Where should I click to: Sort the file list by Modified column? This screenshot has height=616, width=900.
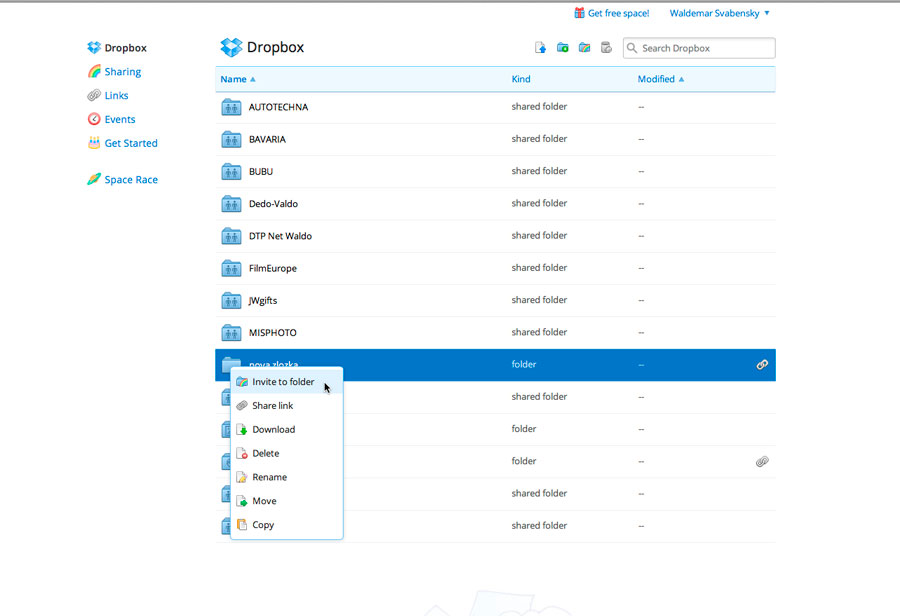661,79
